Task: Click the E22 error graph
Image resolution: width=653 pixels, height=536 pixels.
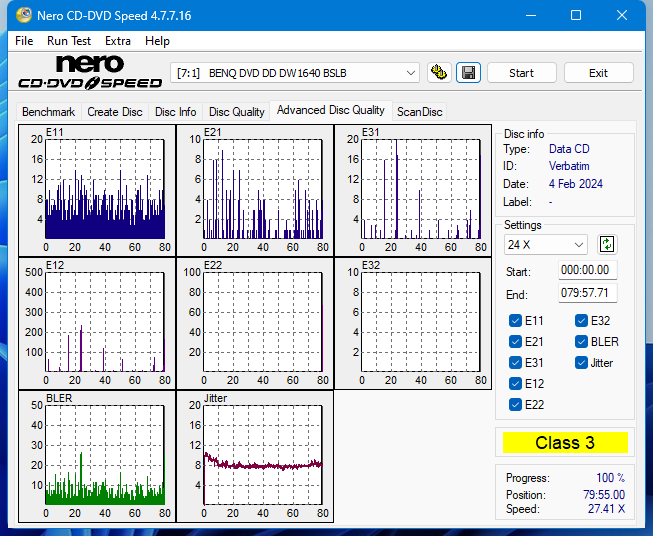Action: click(x=255, y=323)
